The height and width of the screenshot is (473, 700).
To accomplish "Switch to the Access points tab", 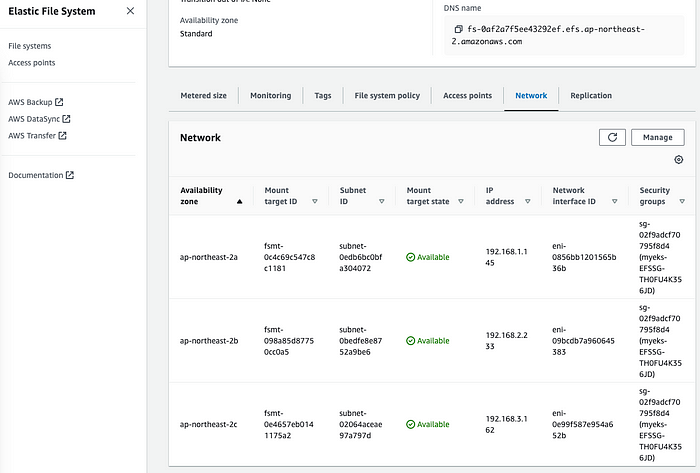I will coord(467,95).
